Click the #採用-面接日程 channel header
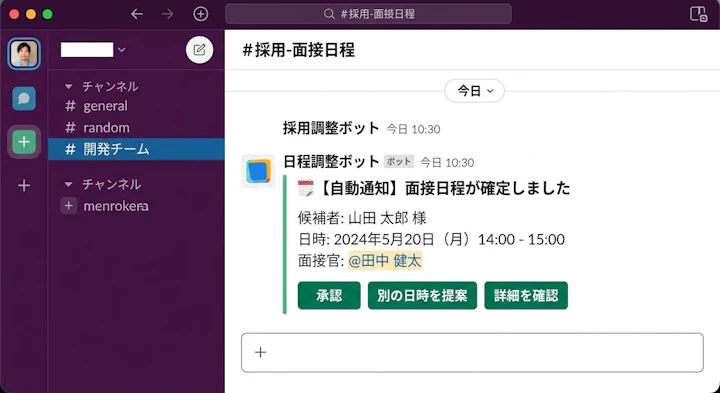Viewport: 720px width, 393px height. 298,50
